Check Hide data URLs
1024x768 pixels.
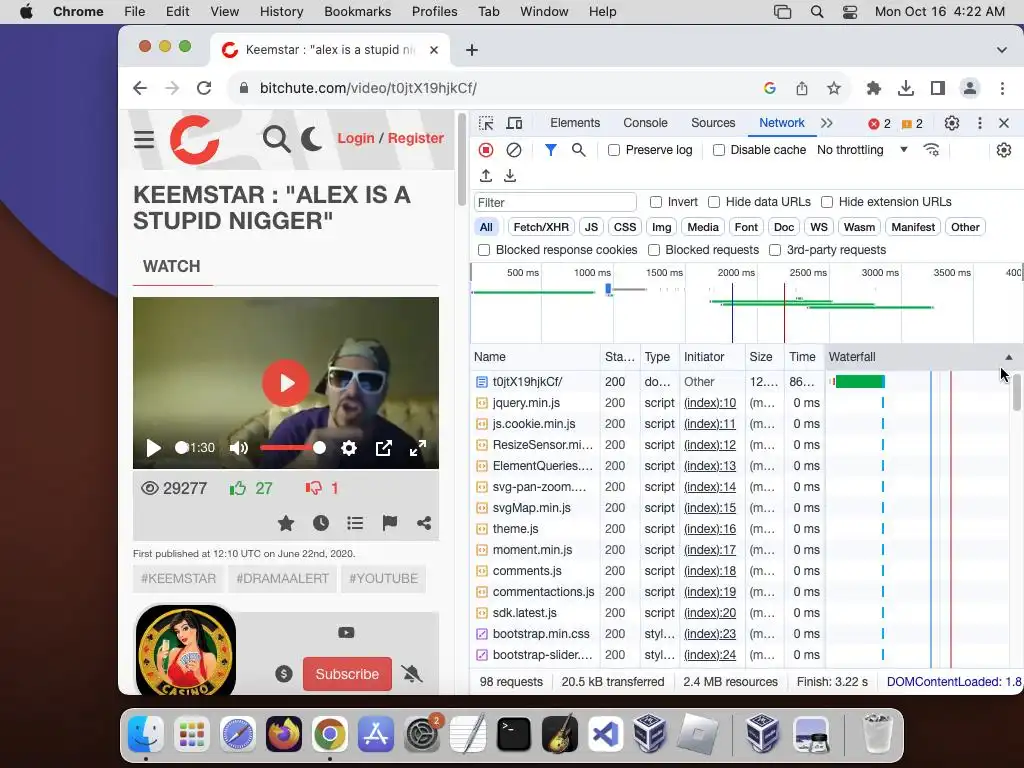click(714, 202)
